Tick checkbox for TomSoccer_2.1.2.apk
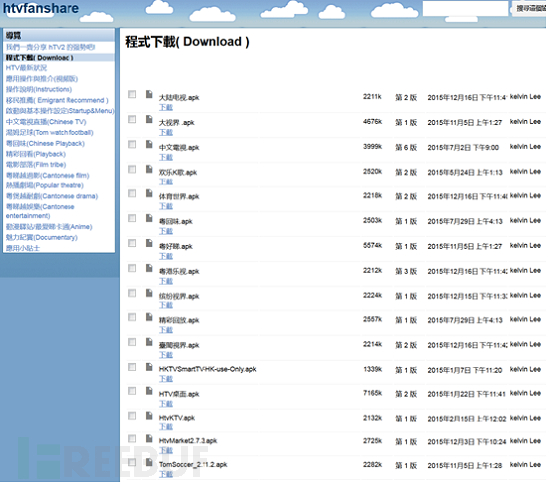 pyautogui.click(x=132, y=463)
